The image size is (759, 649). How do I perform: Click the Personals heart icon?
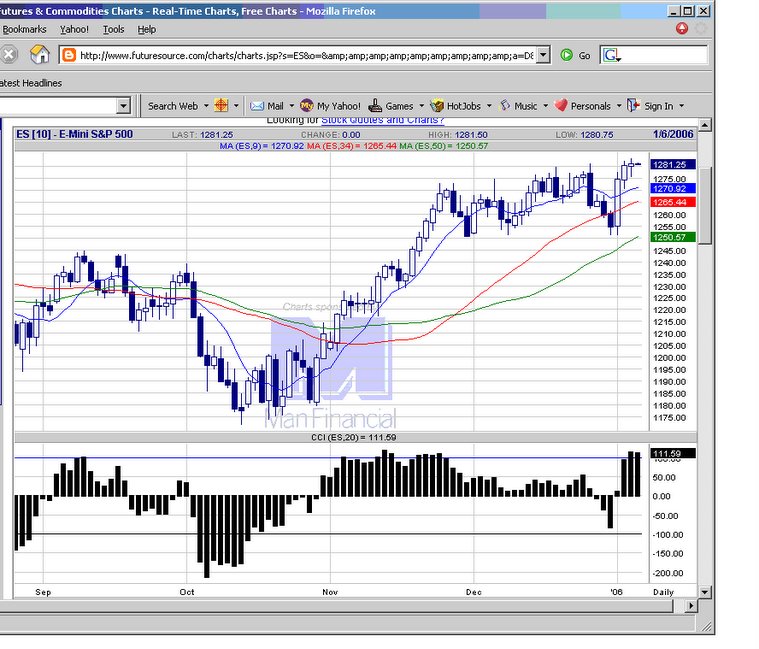pos(561,105)
